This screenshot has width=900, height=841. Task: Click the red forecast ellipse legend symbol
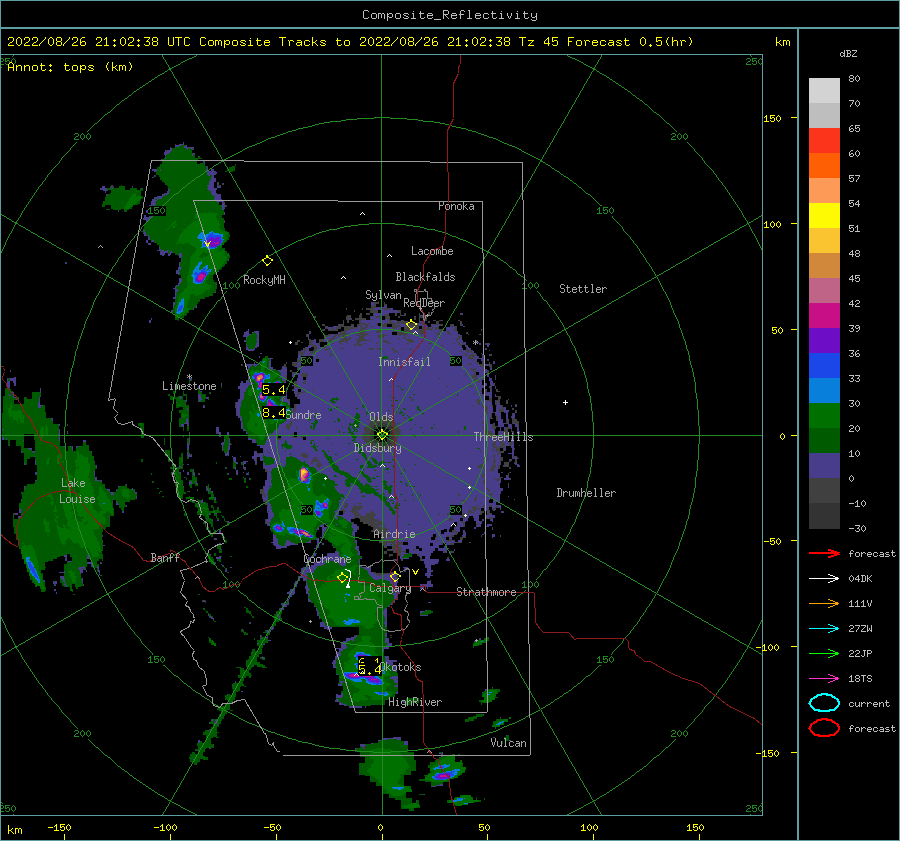(x=824, y=728)
